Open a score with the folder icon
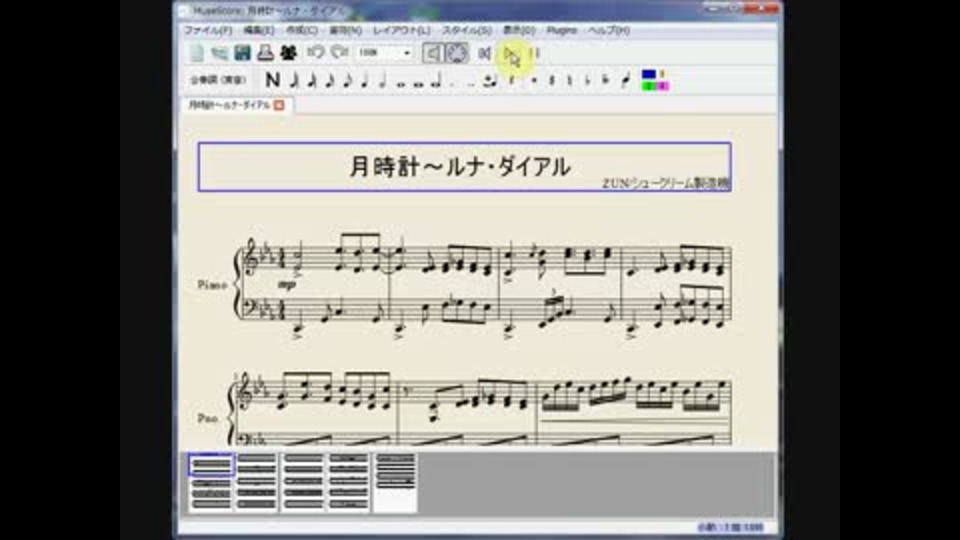 219,53
